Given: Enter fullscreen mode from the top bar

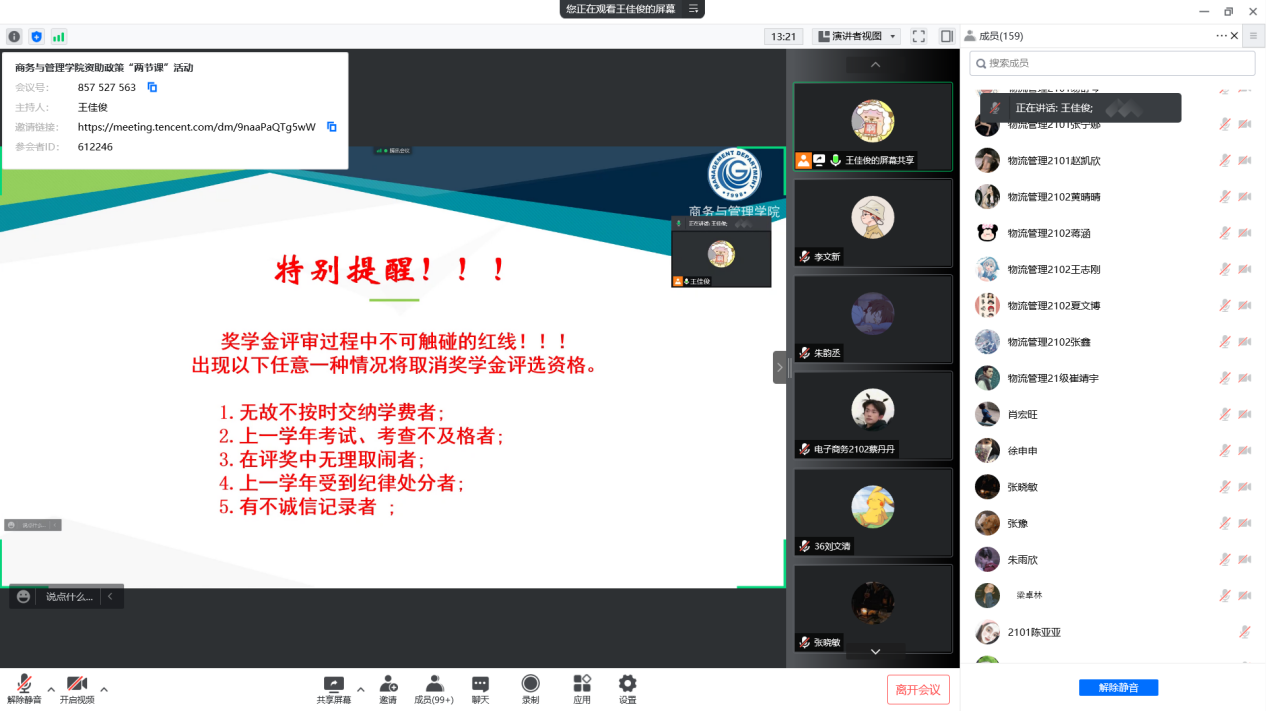Looking at the screenshot, I should pos(918,37).
